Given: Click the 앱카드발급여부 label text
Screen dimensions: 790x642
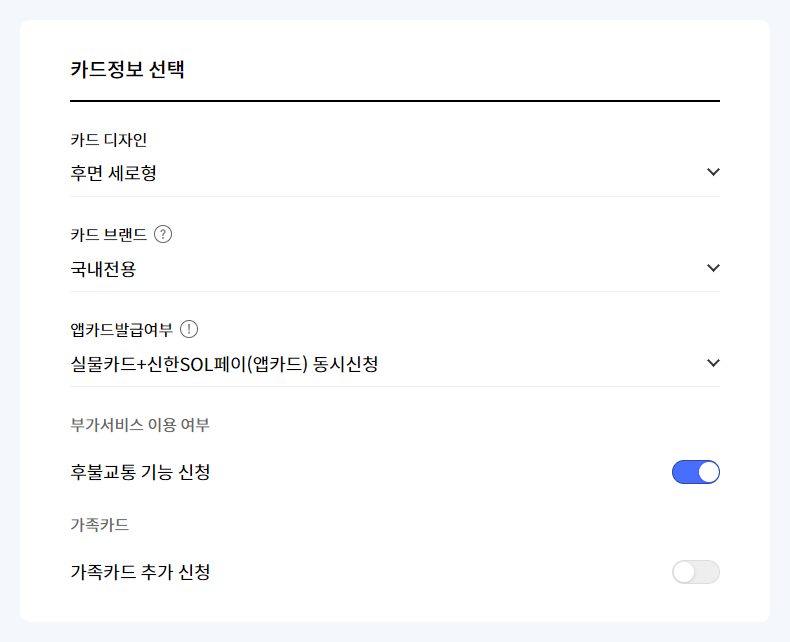Looking at the screenshot, I should coord(121,330).
